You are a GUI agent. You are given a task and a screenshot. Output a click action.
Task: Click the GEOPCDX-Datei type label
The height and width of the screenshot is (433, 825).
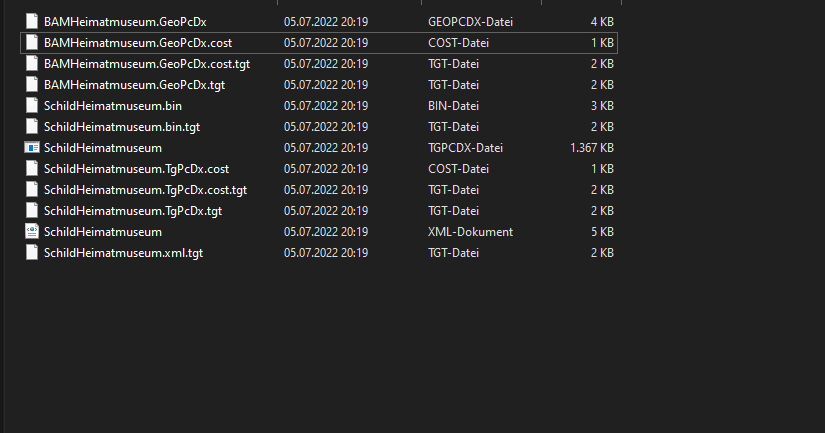(x=470, y=22)
